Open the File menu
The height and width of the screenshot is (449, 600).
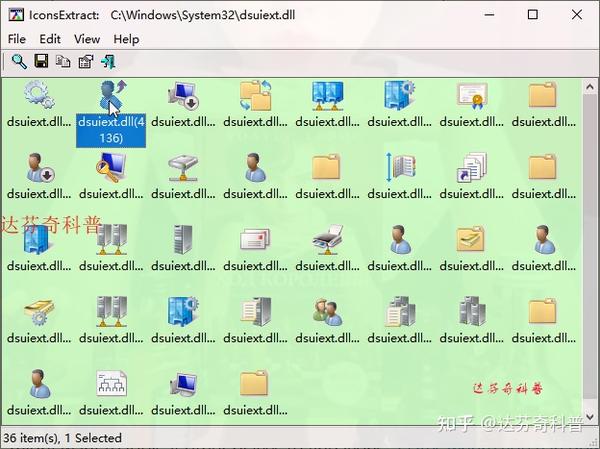pos(16,39)
